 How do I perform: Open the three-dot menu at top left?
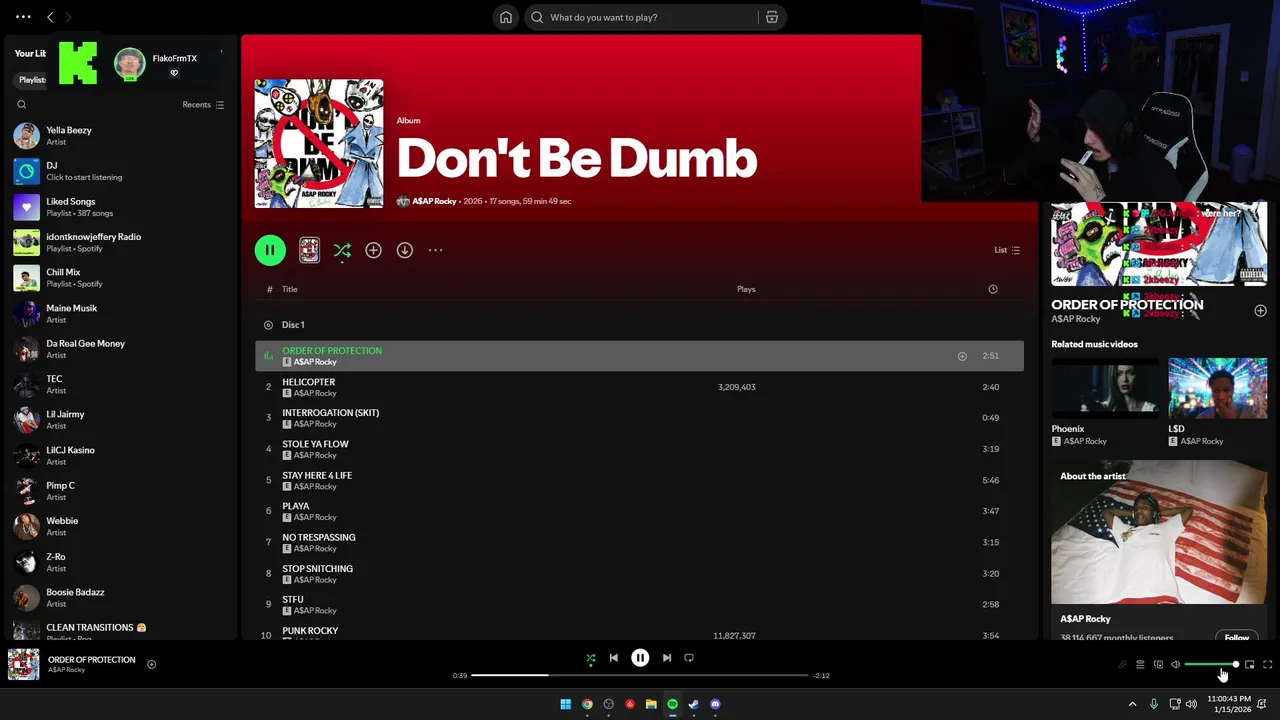coord(23,17)
